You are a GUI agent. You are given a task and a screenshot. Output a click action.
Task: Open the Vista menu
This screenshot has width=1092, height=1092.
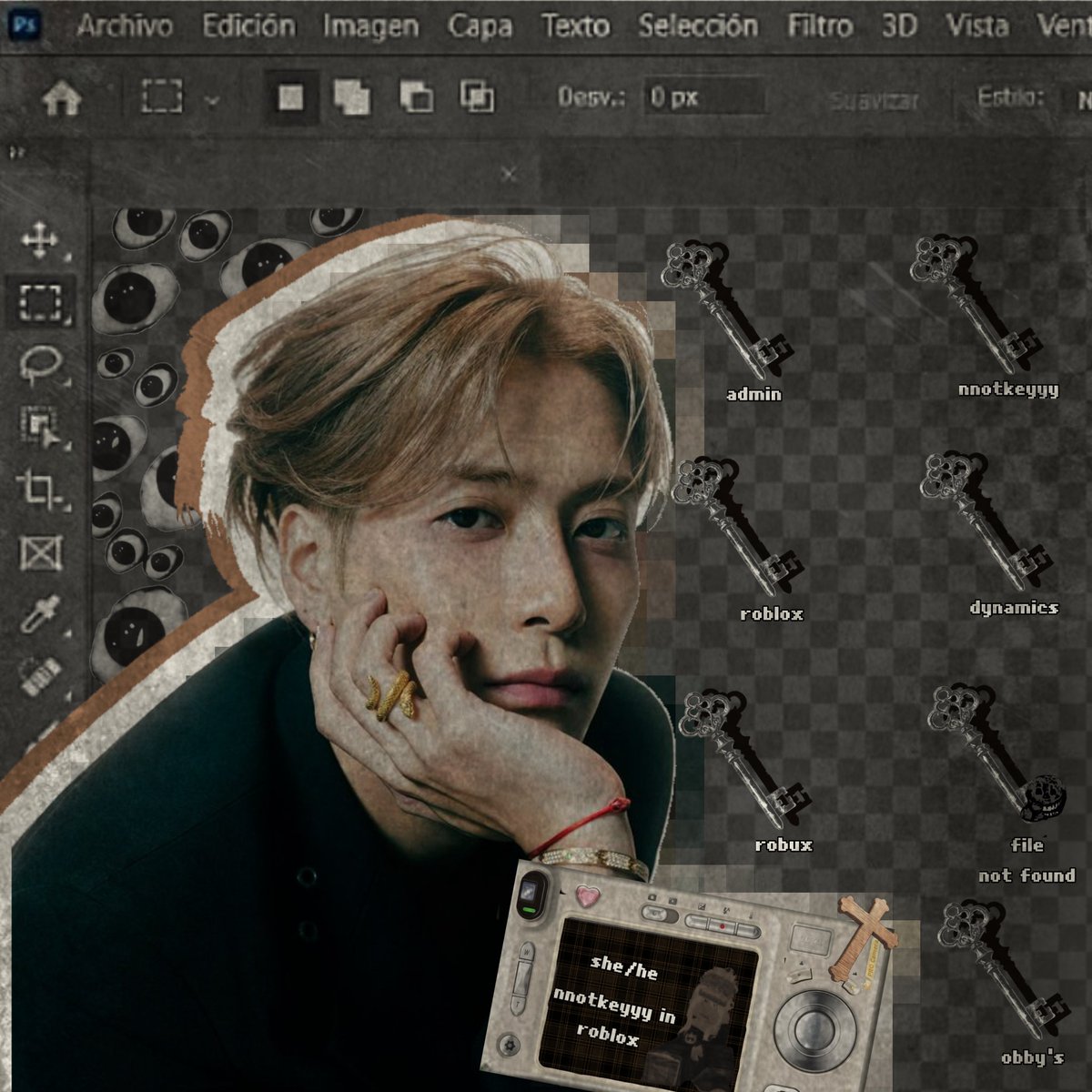976,25
